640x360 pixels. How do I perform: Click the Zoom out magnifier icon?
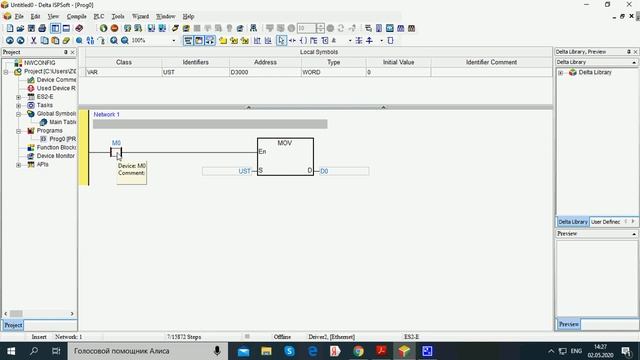coord(125,40)
